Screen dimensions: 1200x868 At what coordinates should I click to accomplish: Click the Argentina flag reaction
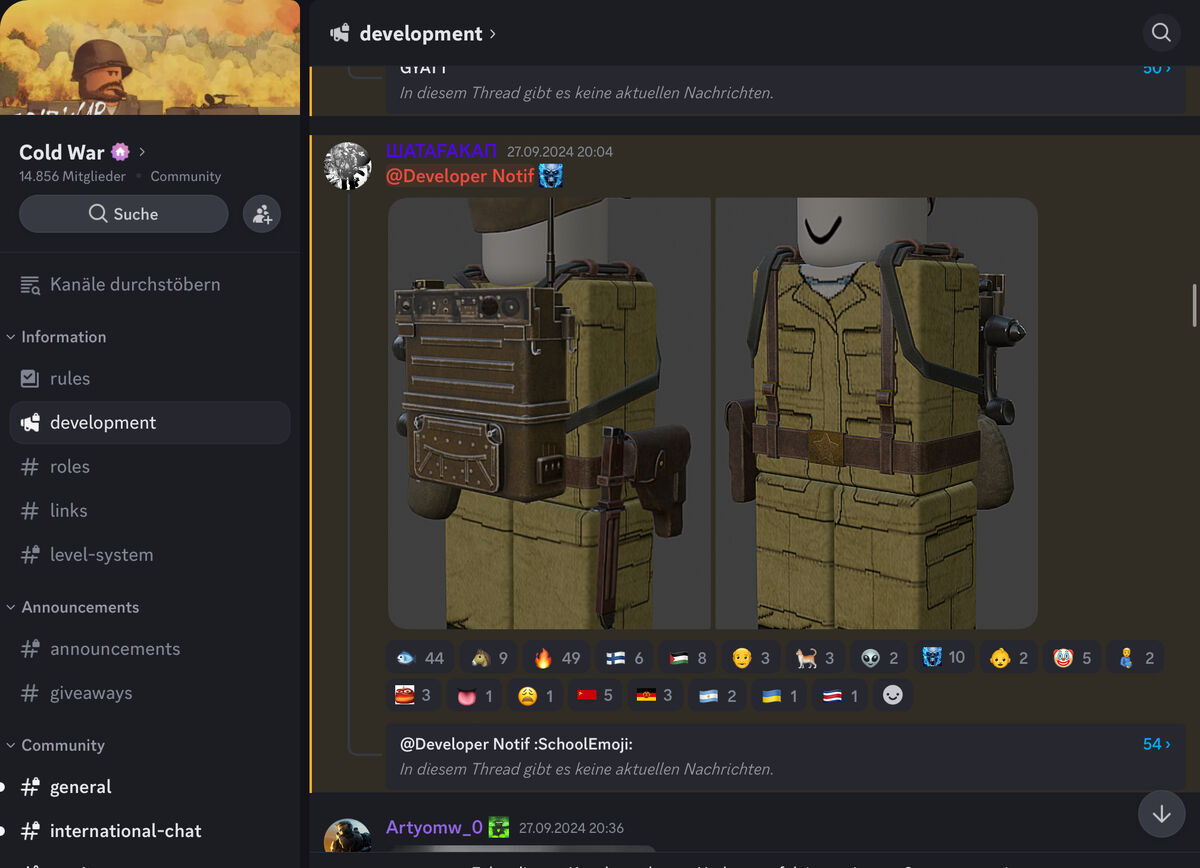coord(718,695)
